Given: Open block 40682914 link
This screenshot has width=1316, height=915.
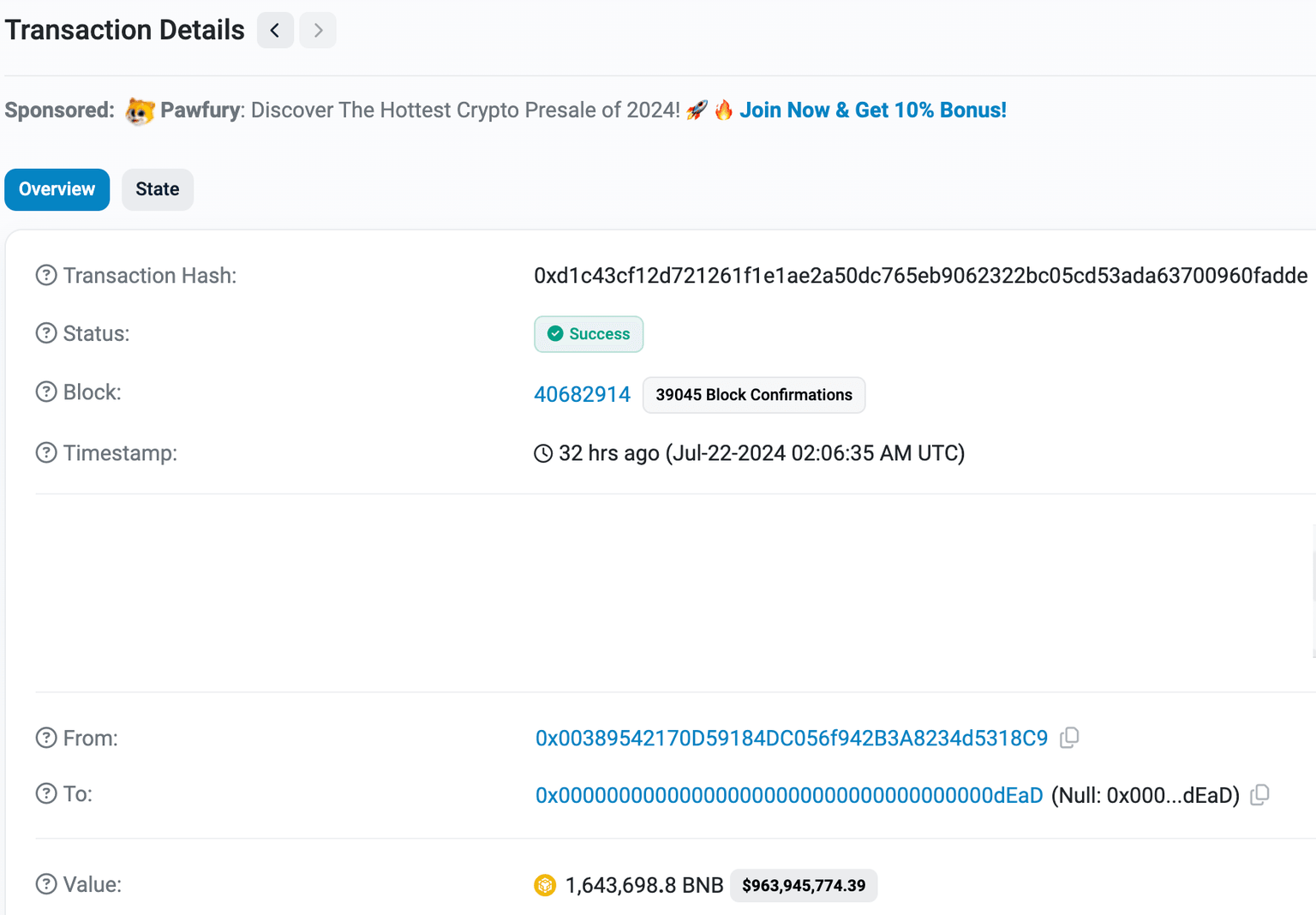Looking at the screenshot, I should click(582, 394).
